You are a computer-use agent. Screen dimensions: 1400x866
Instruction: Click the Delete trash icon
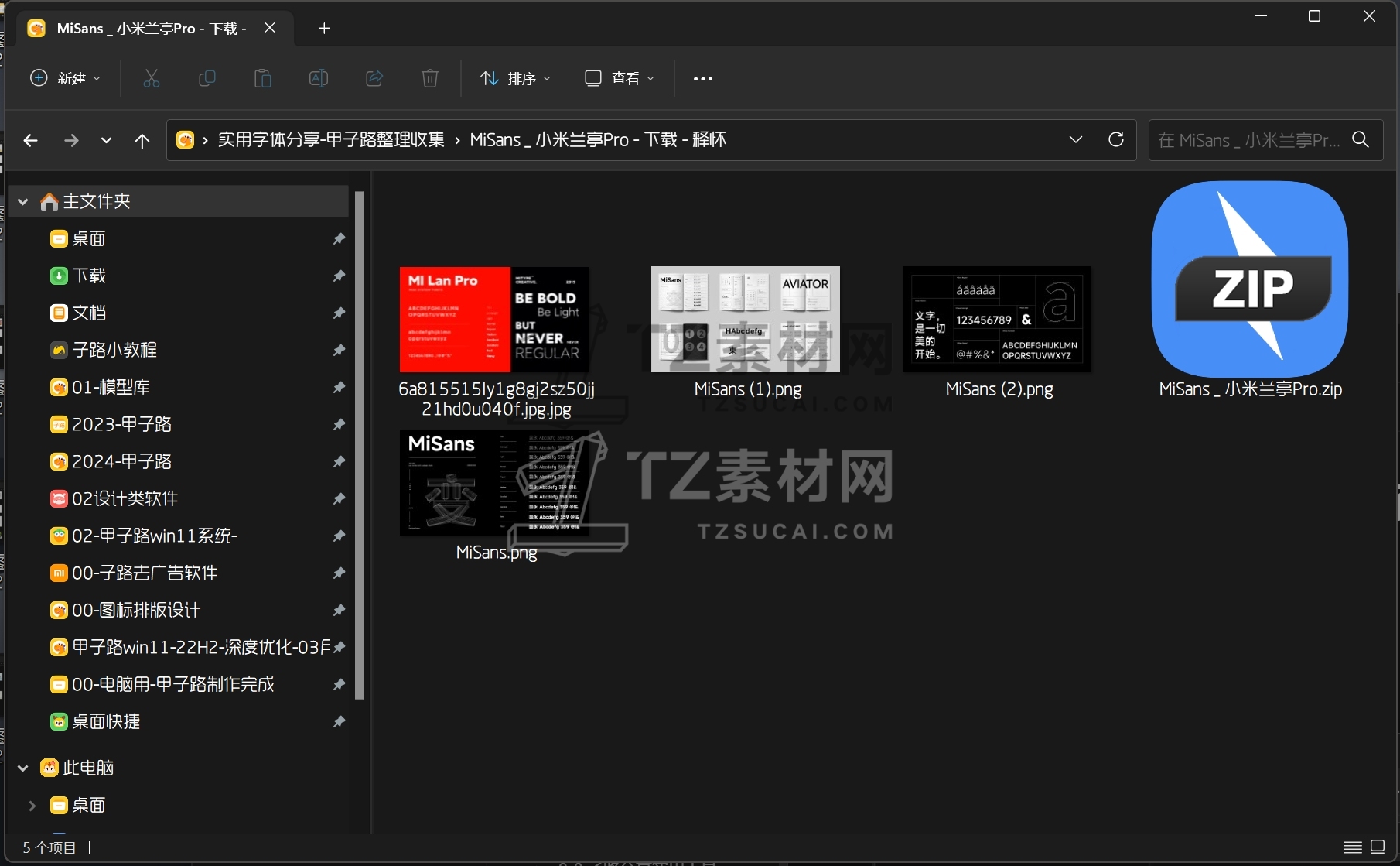(x=430, y=78)
